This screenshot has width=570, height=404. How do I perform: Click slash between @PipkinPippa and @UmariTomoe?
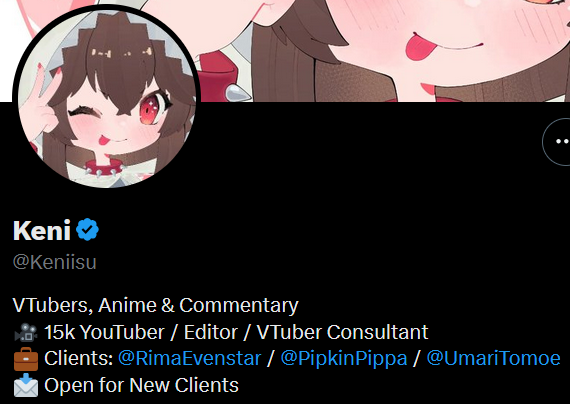(x=417, y=359)
